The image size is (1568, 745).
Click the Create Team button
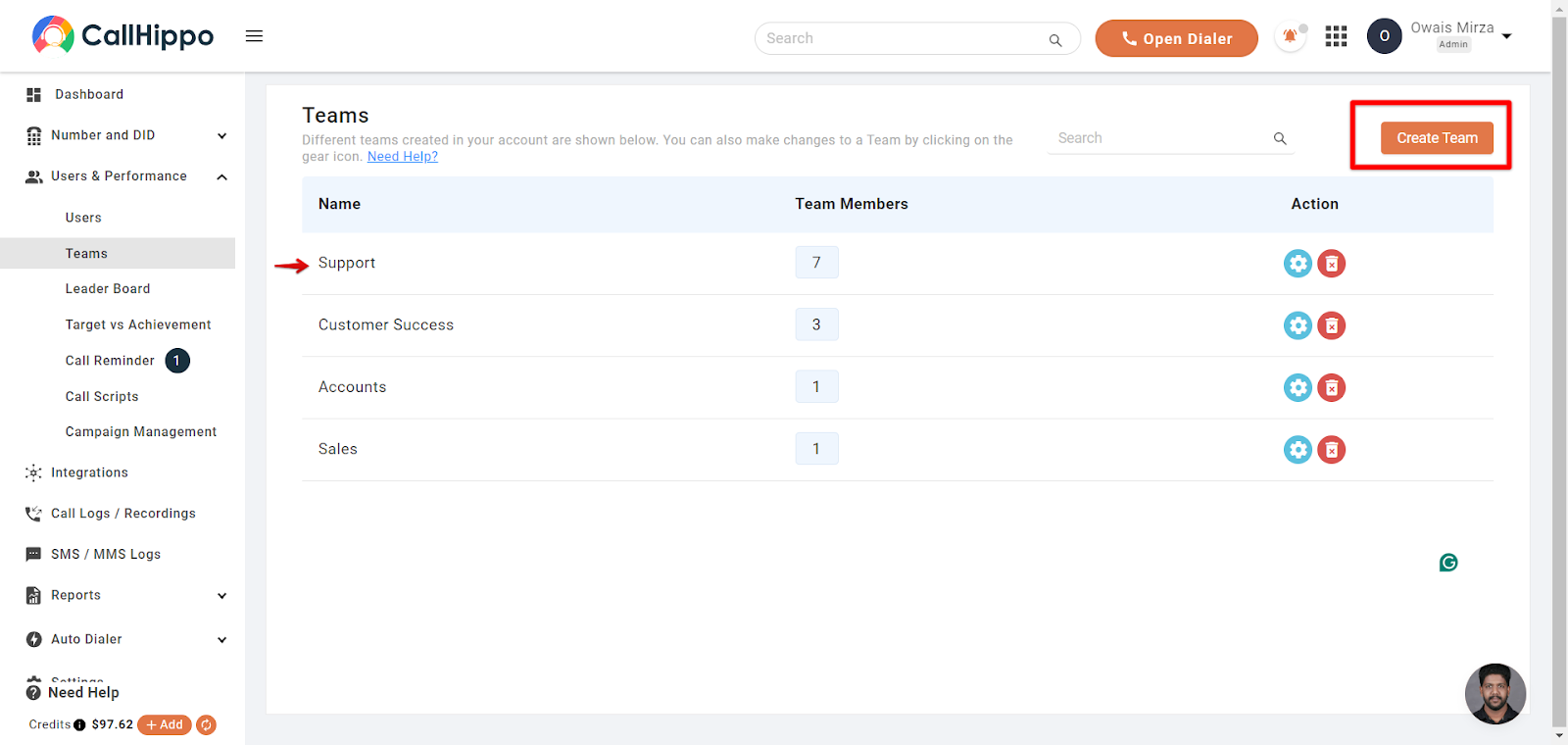pos(1437,138)
